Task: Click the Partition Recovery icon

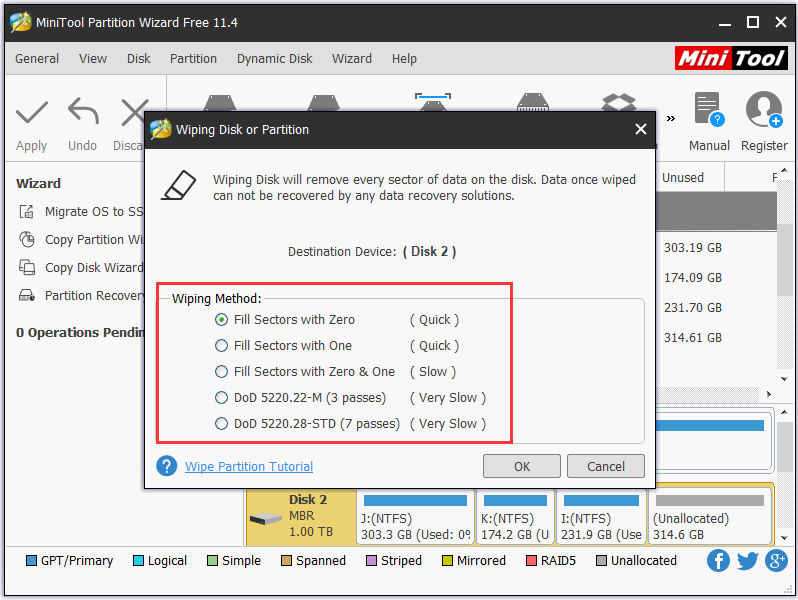Action: click(26, 295)
